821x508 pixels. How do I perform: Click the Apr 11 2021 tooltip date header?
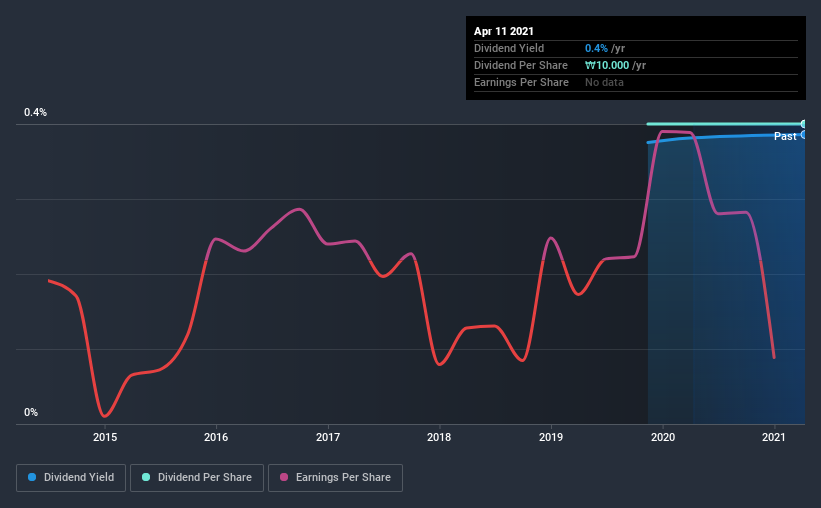pos(504,31)
